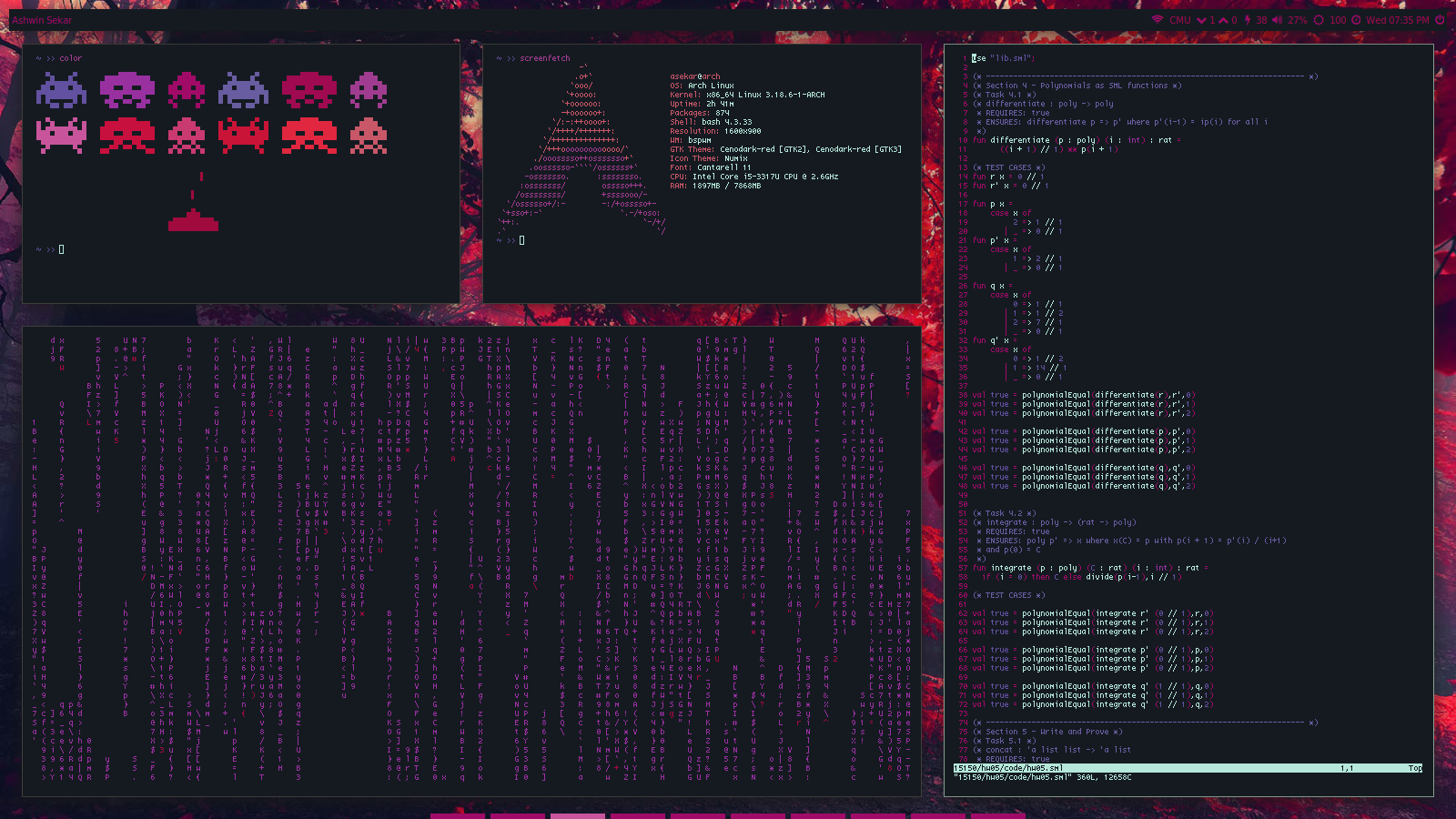Click the cursor prompt in the screenfetch terminal
The image size is (1456, 819).
click(521, 240)
